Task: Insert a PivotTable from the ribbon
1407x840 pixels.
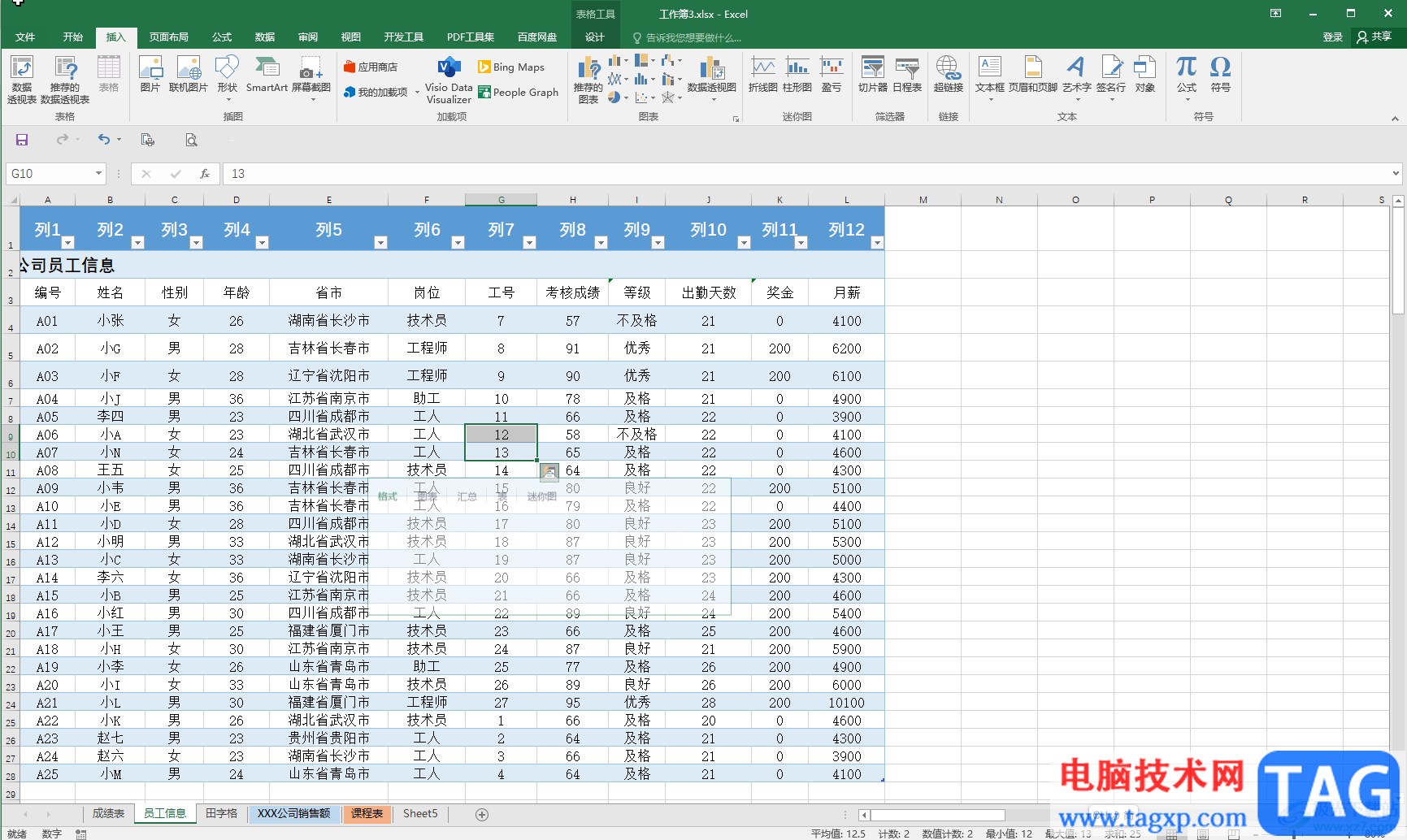Action: tap(22, 80)
